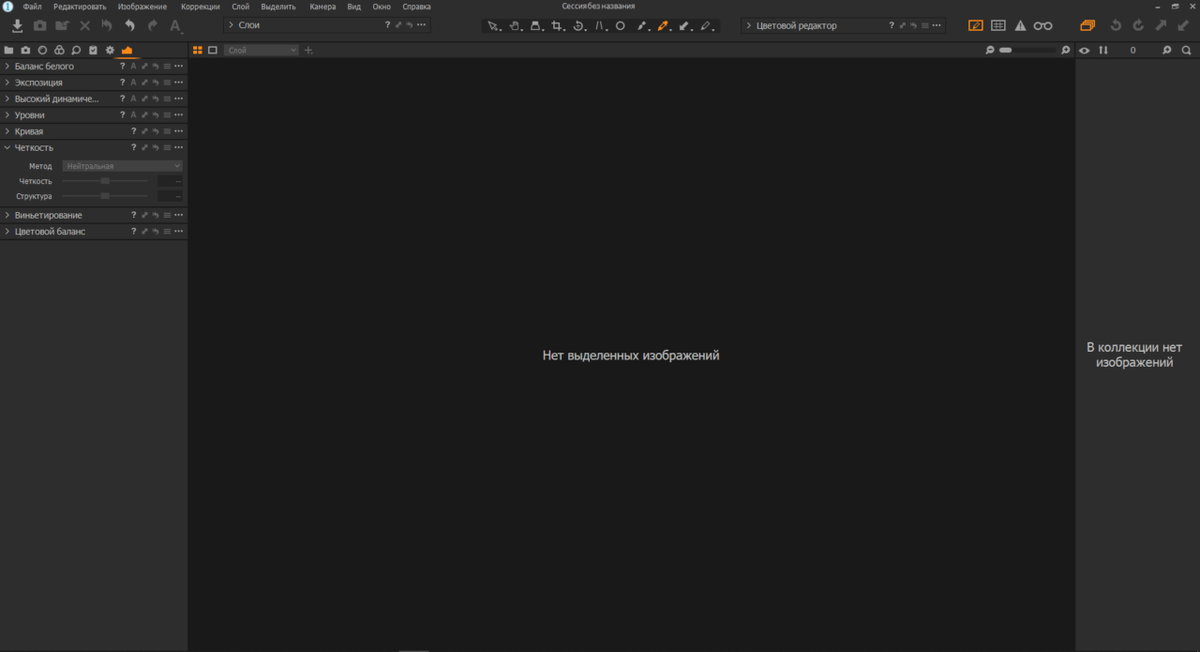Open the Метод Нейтральная dropdown

pos(122,166)
